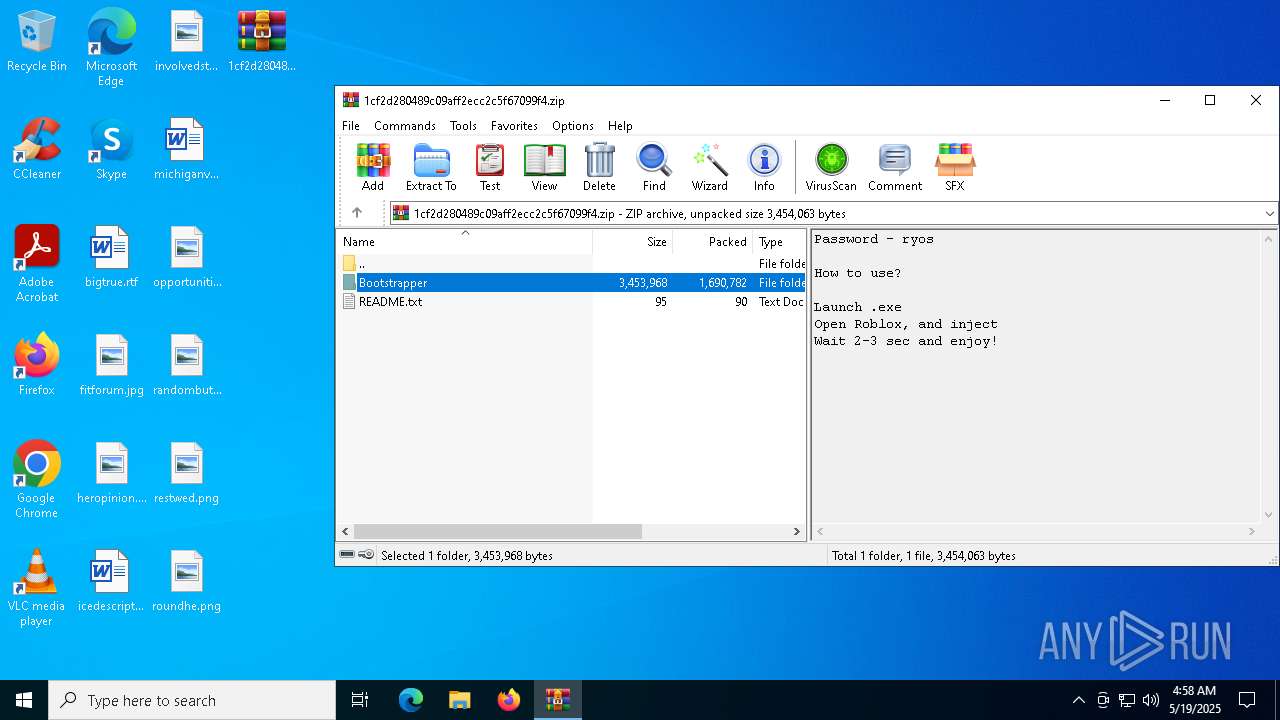Open the Help menu
Screen dimensions: 1280x720
[x=620, y=126]
